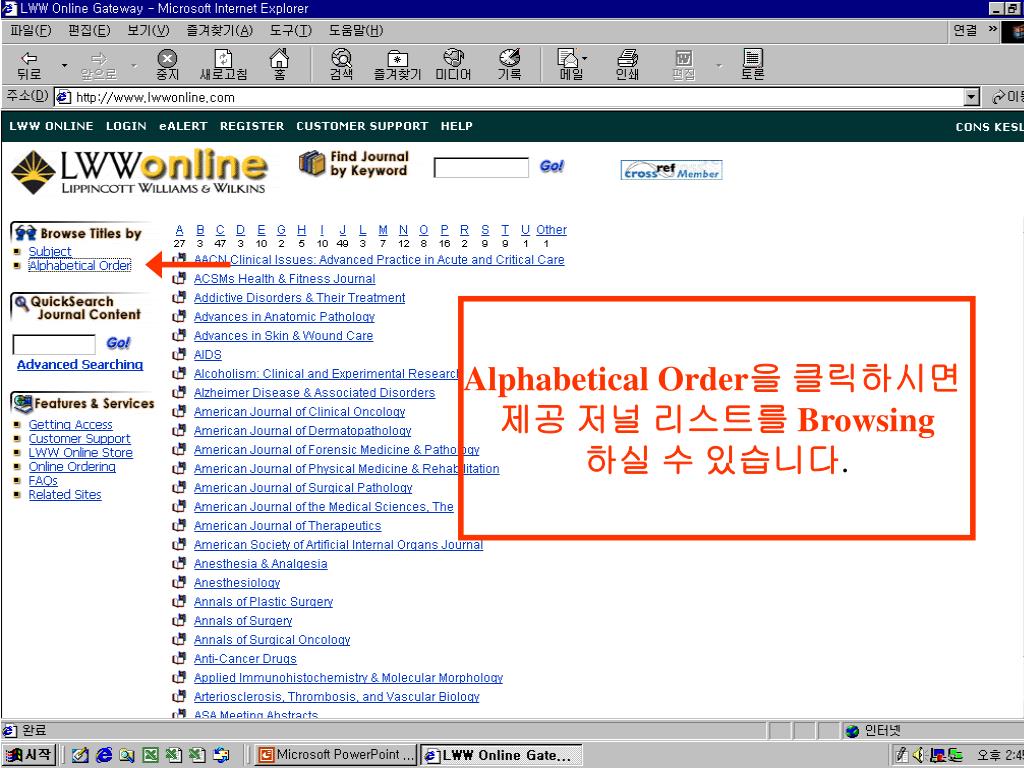1024x768 pixels.
Task: Click the journal icon beside Anesthesiology
Action: [179, 583]
